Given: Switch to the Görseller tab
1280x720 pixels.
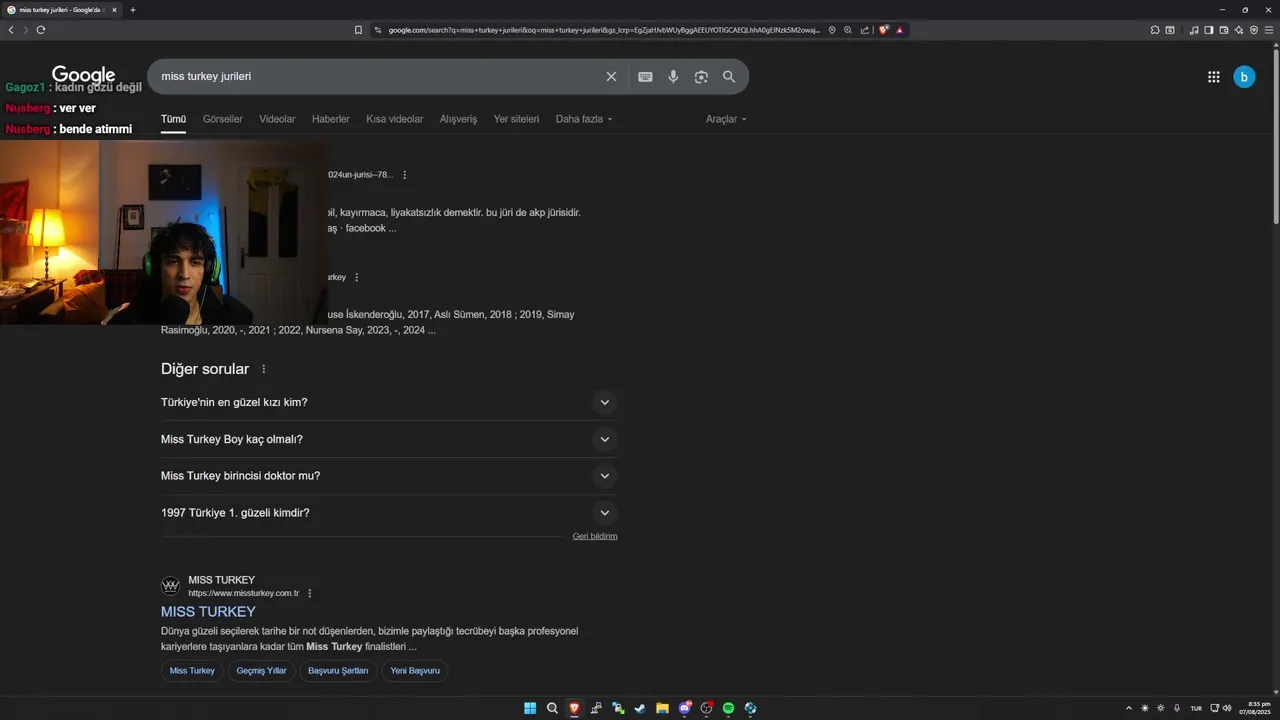Looking at the screenshot, I should coord(222,119).
